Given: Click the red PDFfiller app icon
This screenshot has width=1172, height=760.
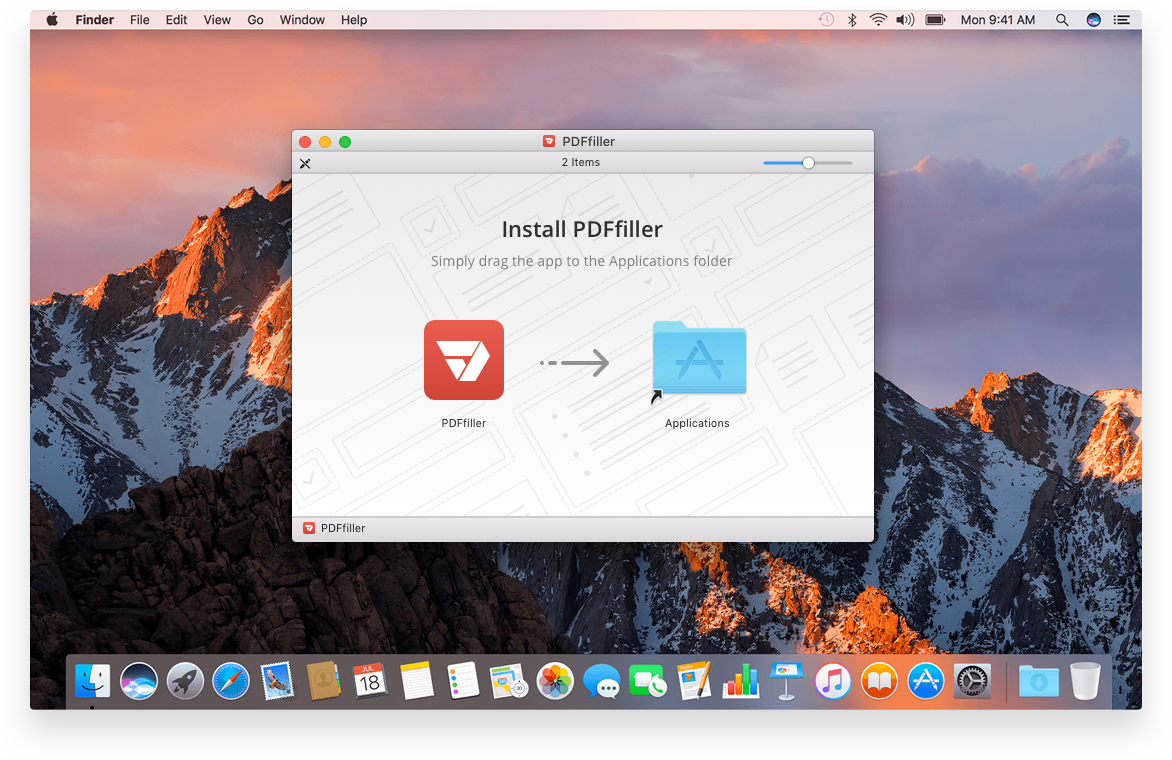Looking at the screenshot, I should (463, 360).
